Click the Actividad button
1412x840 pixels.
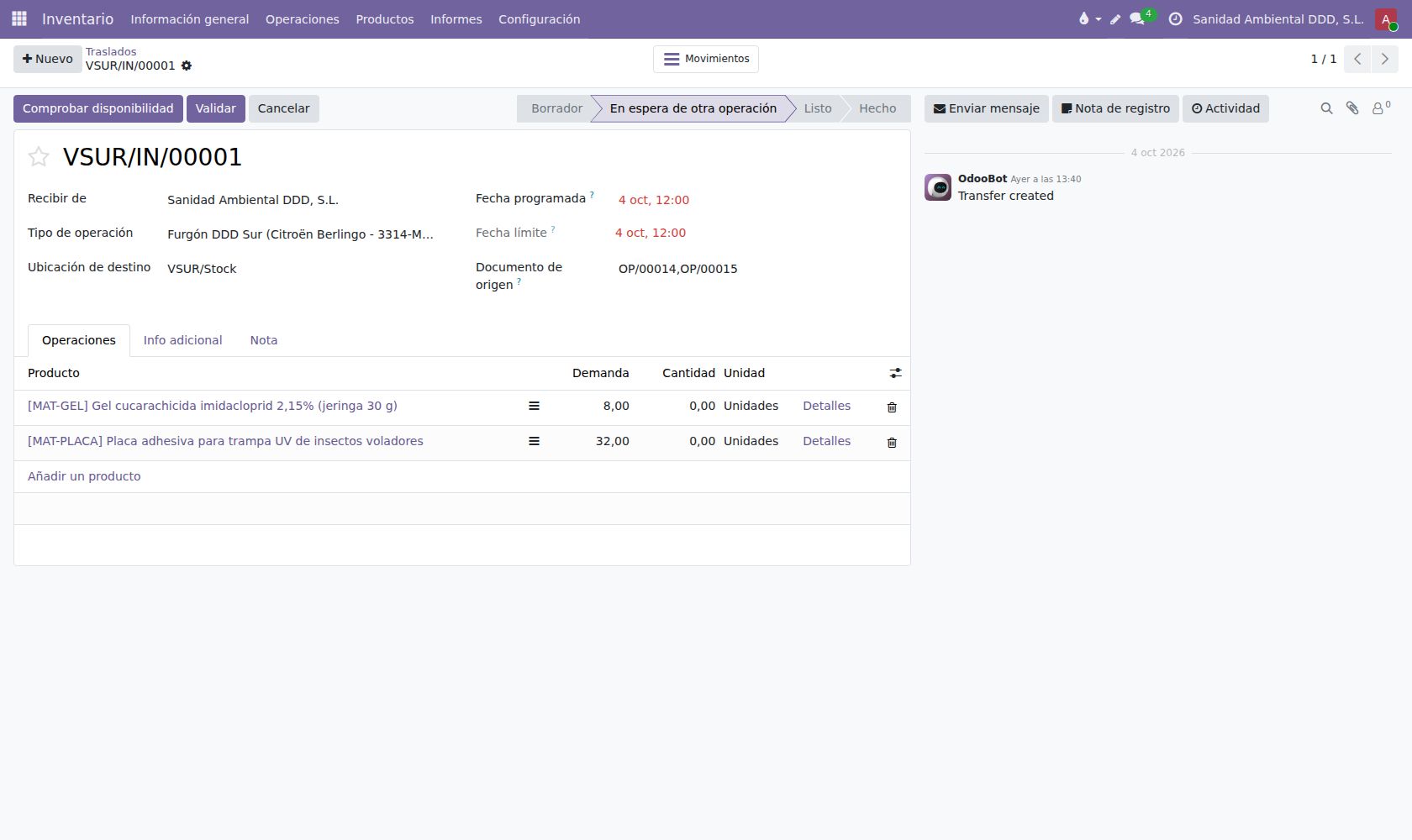click(1225, 108)
